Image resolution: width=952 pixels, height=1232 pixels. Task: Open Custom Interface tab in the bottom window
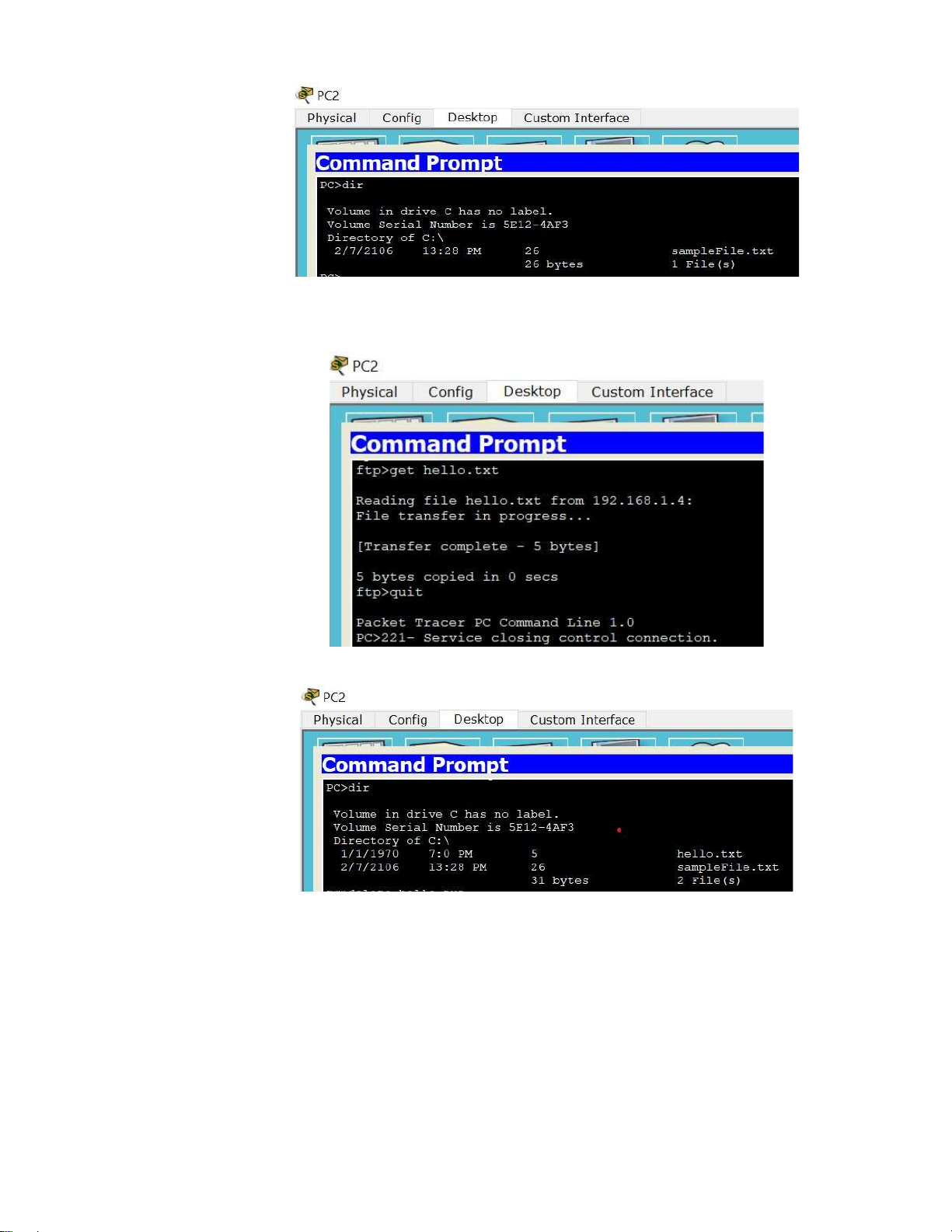click(x=582, y=720)
